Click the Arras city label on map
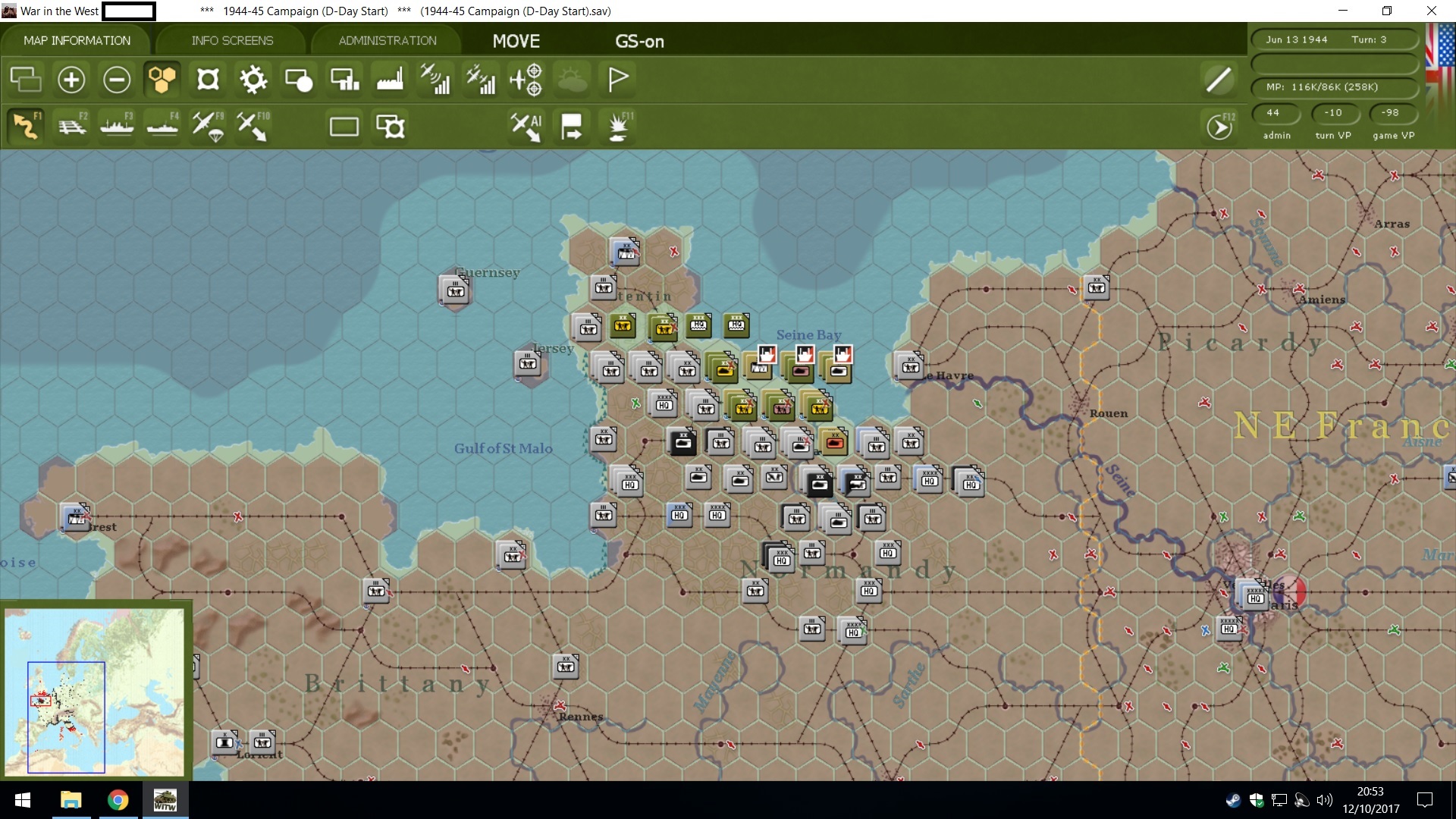The width and height of the screenshot is (1456, 819). coord(1392,224)
